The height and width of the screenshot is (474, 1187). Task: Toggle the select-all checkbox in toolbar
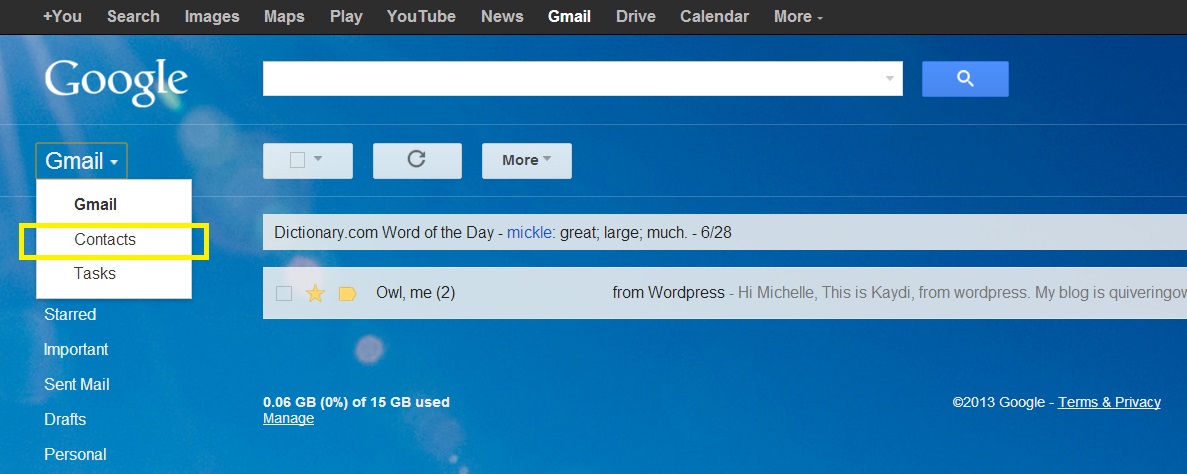(297, 160)
